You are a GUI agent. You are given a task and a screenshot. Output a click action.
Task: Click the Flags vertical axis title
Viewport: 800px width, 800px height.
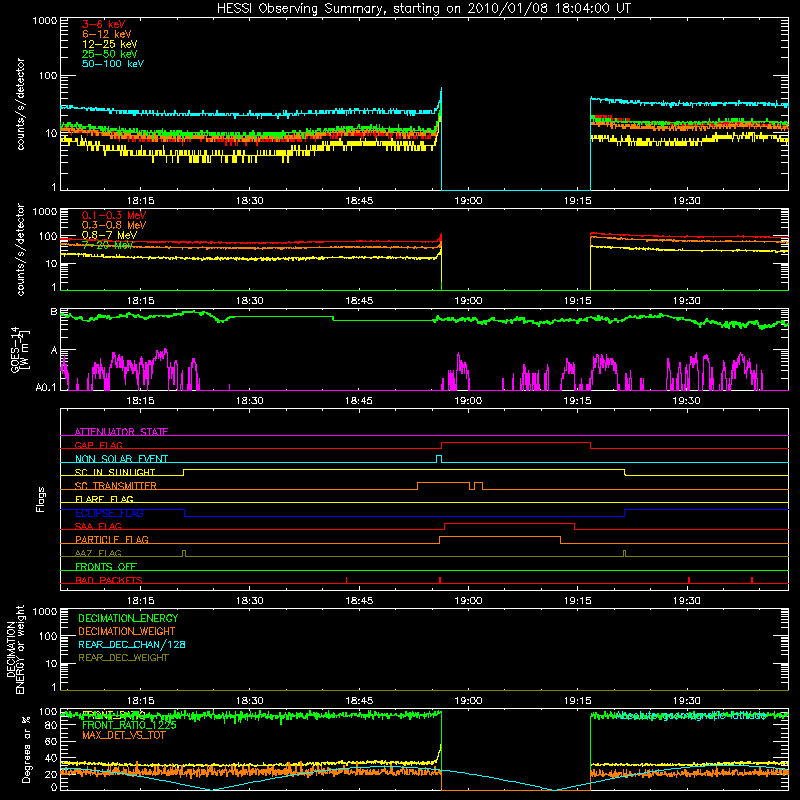(40, 499)
